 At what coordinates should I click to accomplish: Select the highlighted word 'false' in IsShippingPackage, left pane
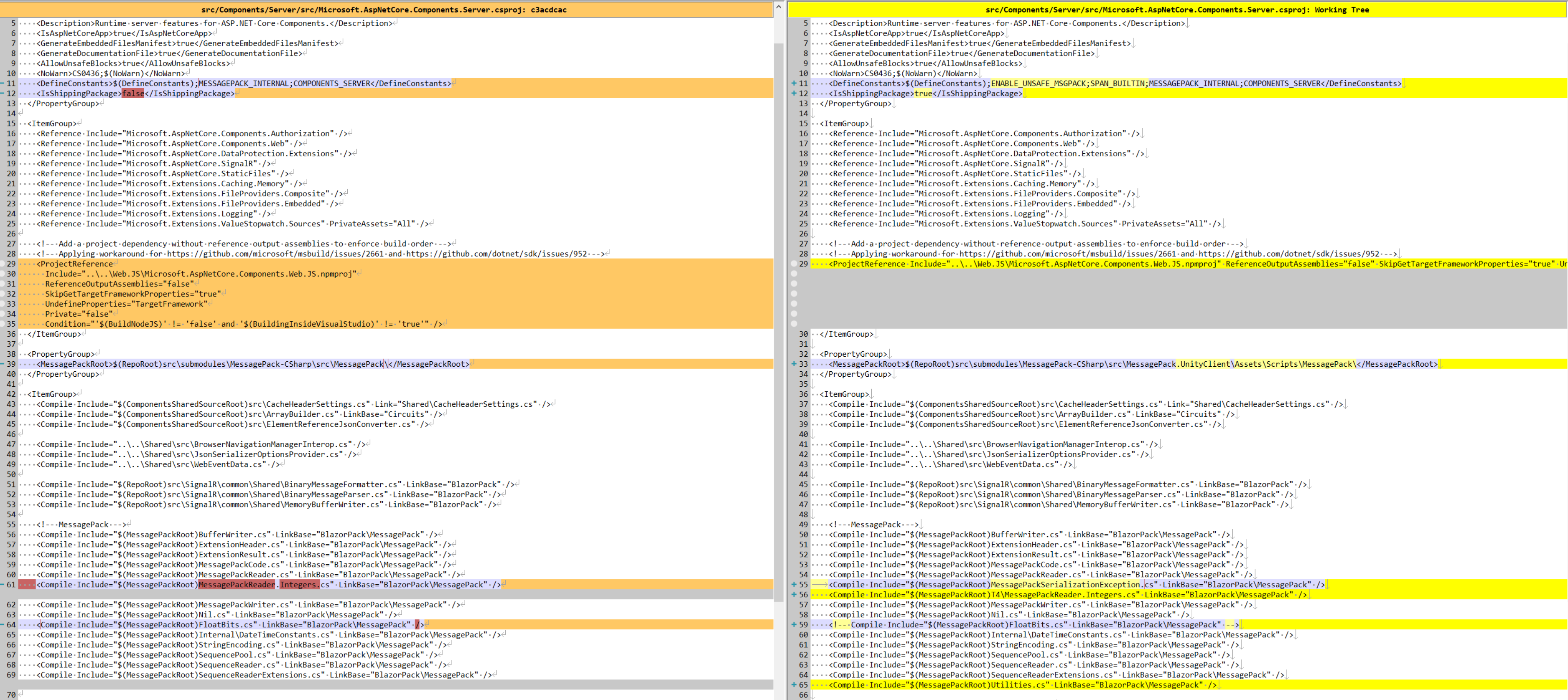133,93
